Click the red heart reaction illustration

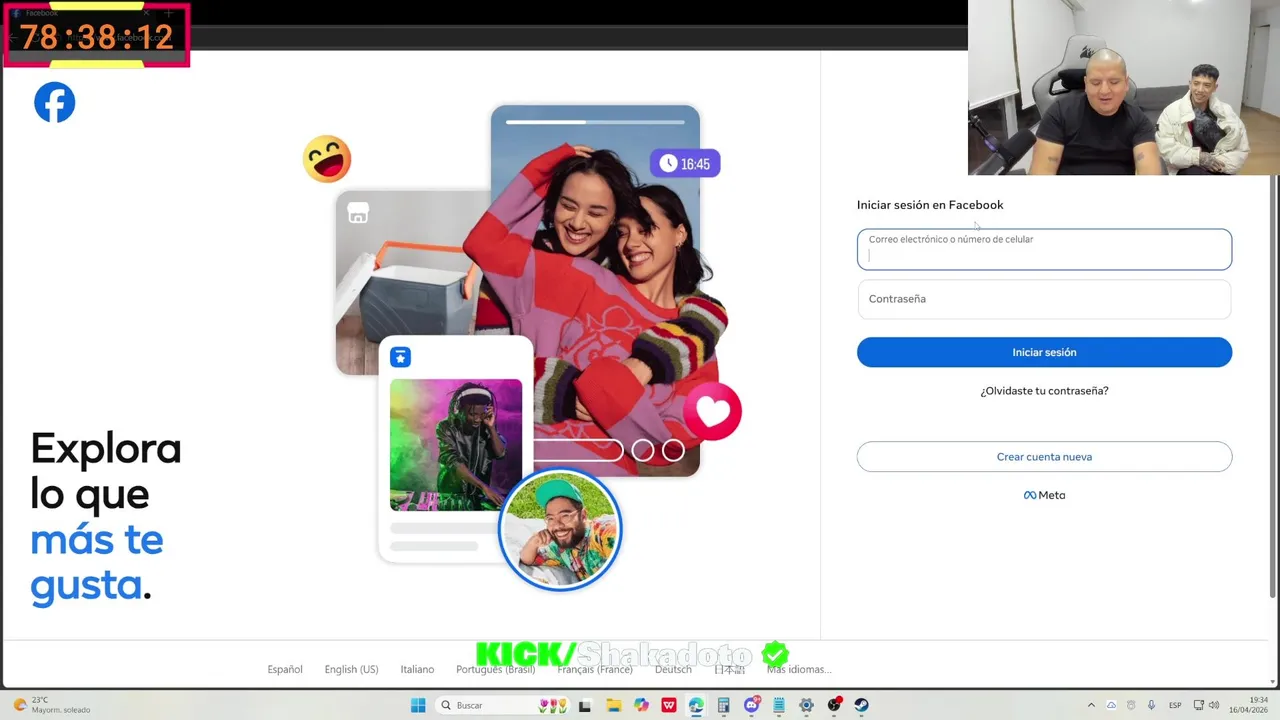(x=713, y=411)
